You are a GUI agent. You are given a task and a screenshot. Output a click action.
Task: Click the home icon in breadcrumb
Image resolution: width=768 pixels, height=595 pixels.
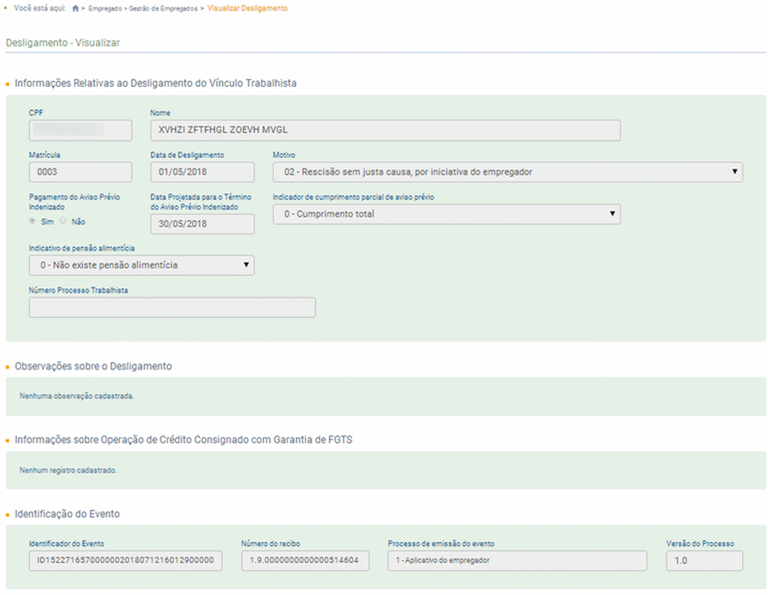(75, 9)
